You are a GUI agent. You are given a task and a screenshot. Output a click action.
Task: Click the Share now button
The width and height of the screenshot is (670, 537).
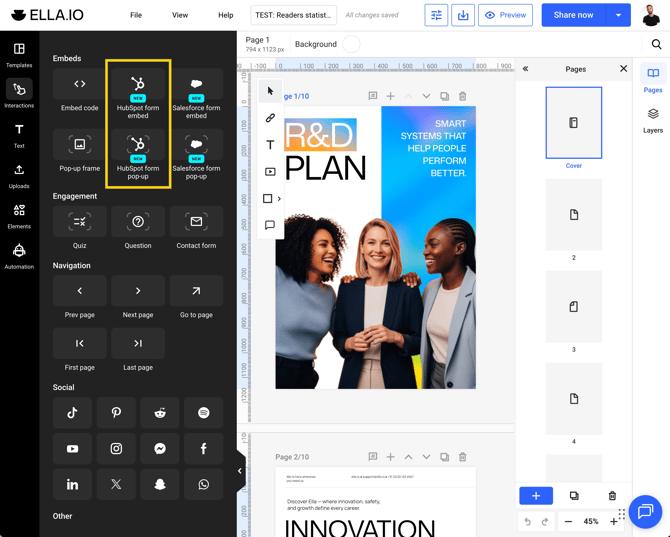point(573,15)
